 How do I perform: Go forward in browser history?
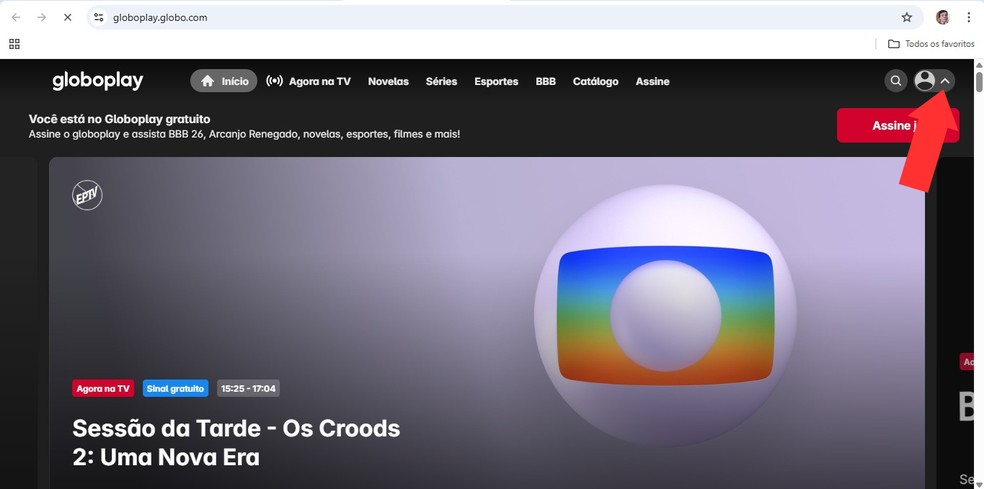[x=41, y=18]
